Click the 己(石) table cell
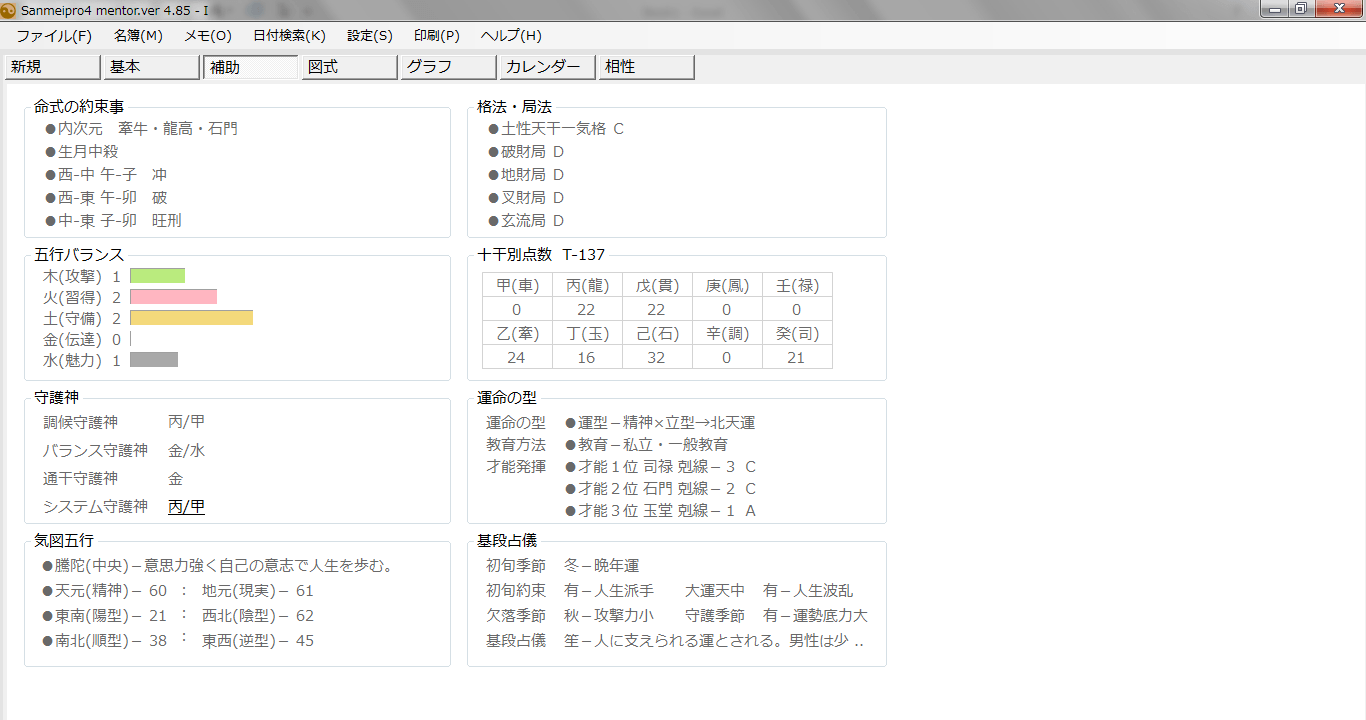Viewport: 1366px width, 720px height. click(657, 333)
